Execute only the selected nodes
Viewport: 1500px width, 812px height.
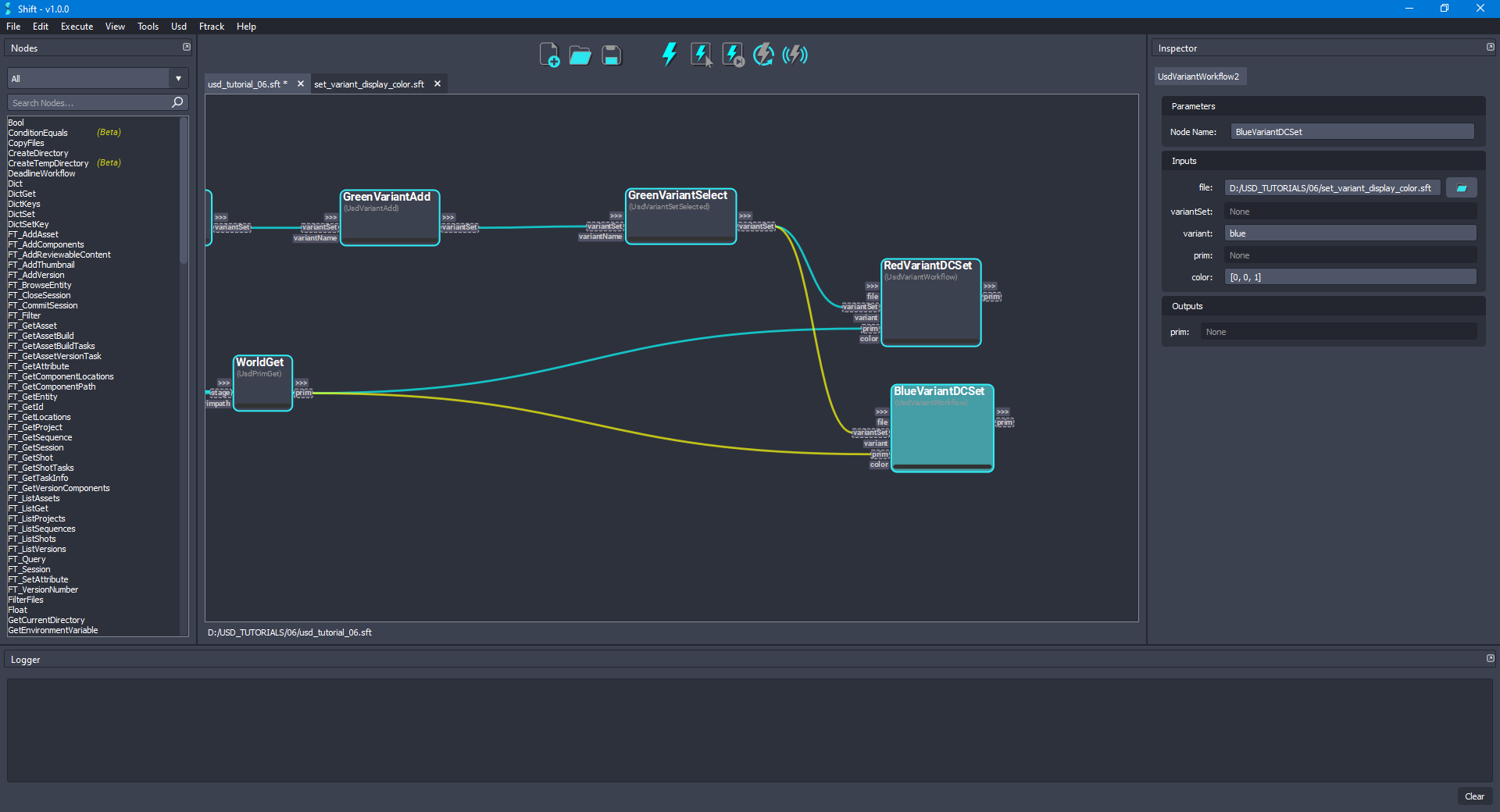click(701, 55)
